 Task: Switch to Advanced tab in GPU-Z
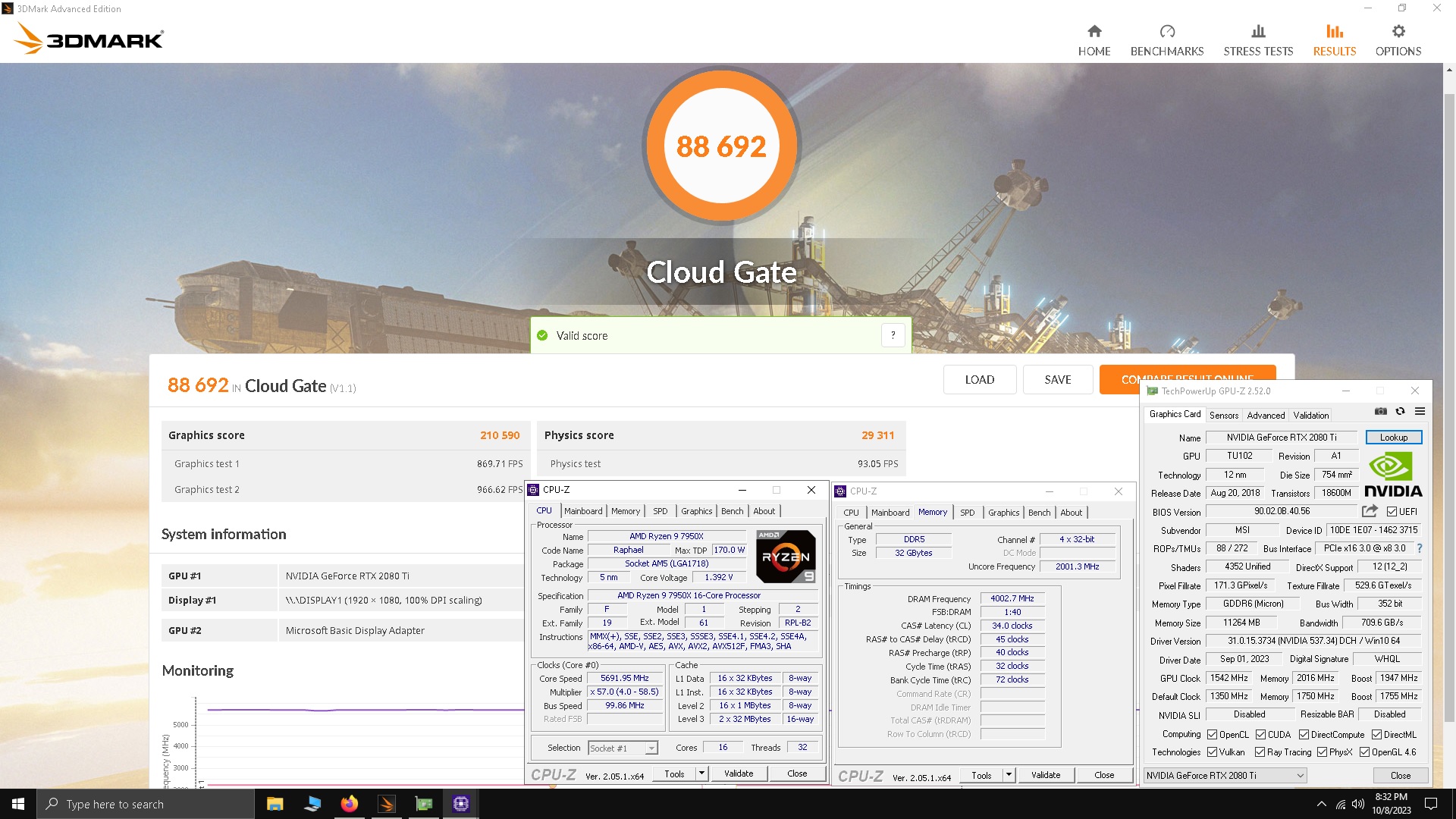coord(1266,415)
